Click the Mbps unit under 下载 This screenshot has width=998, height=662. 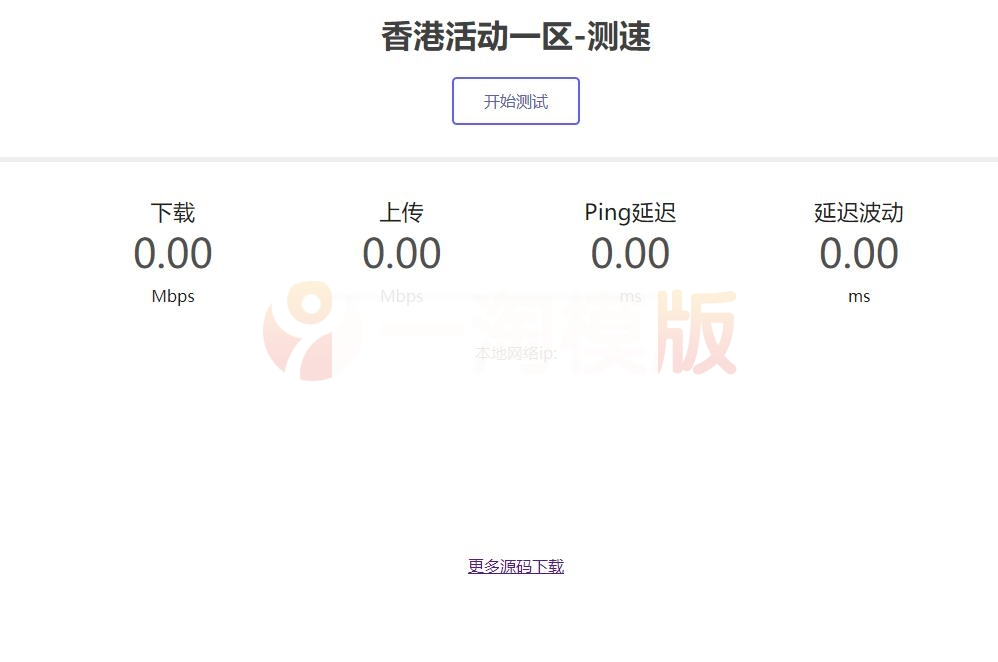[x=172, y=296]
